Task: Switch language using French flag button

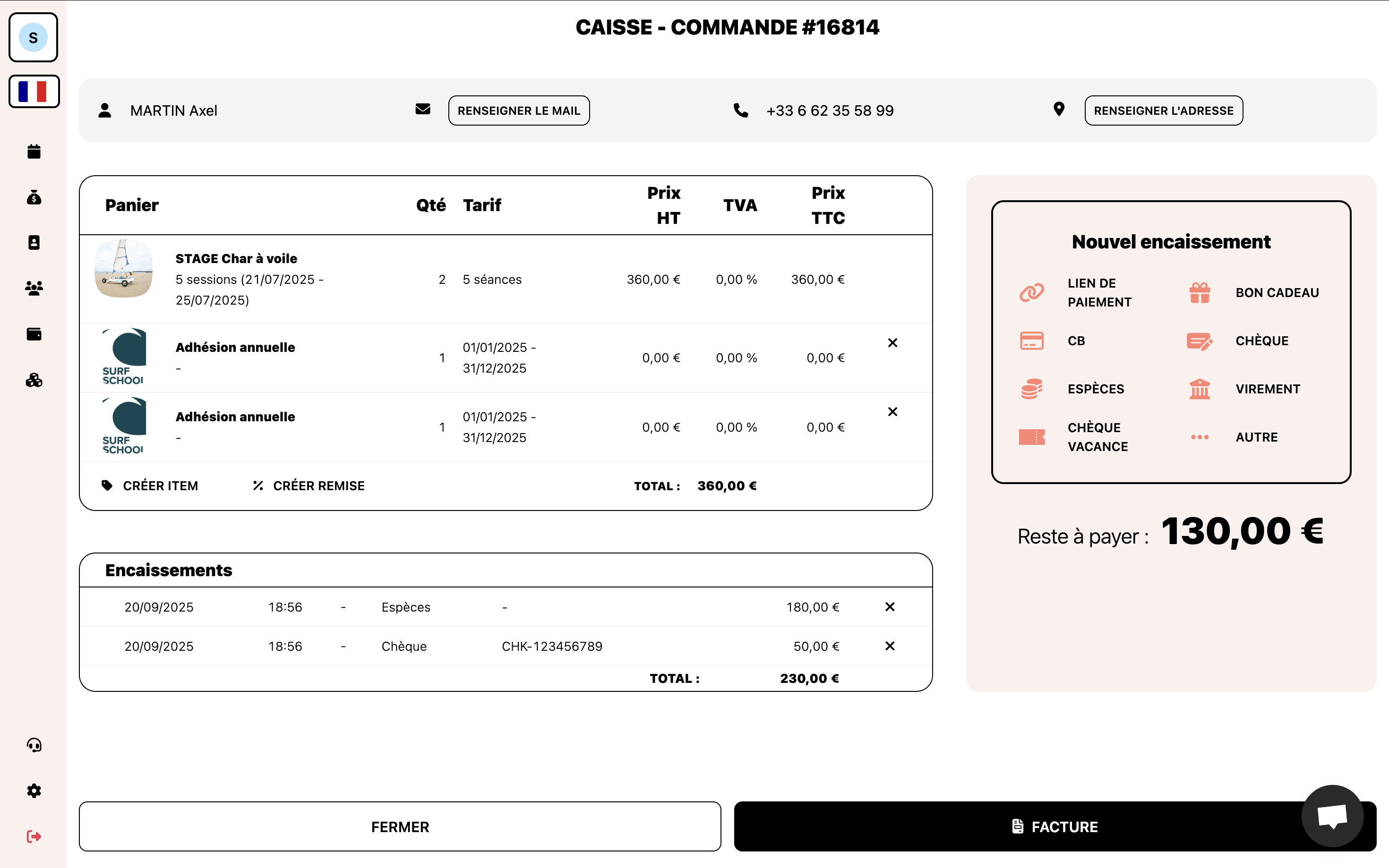Action: [x=34, y=92]
